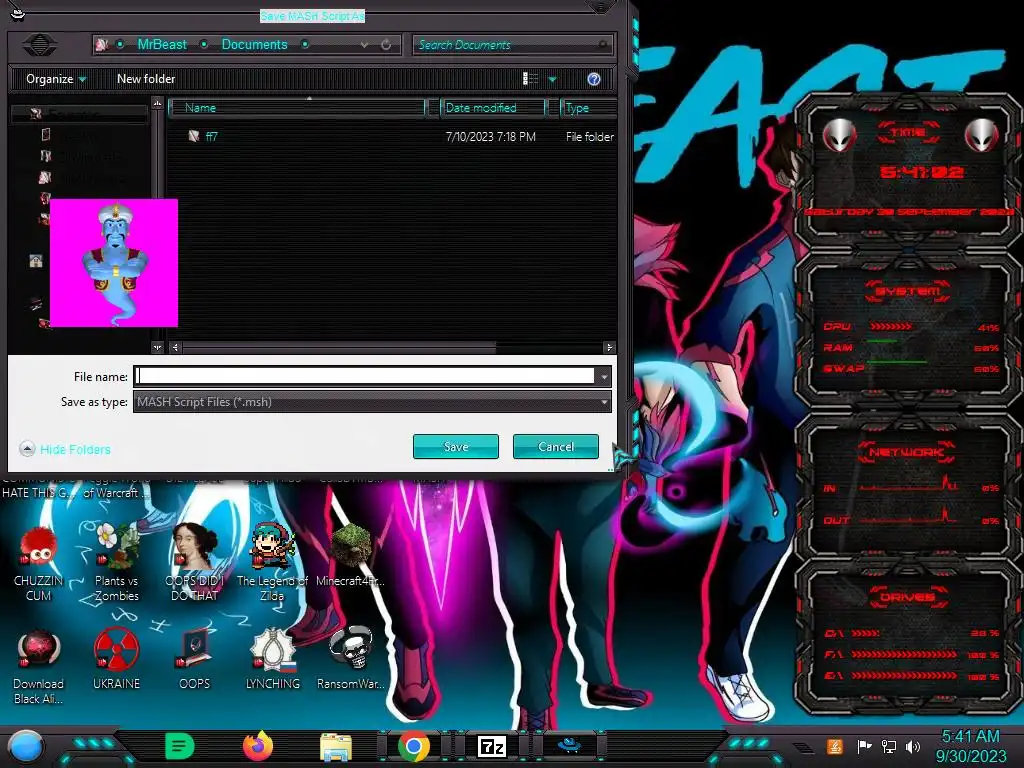Click the horizontal scrollbar in file list
Screen dimensions: 1024x768
[x=340, y=347]
